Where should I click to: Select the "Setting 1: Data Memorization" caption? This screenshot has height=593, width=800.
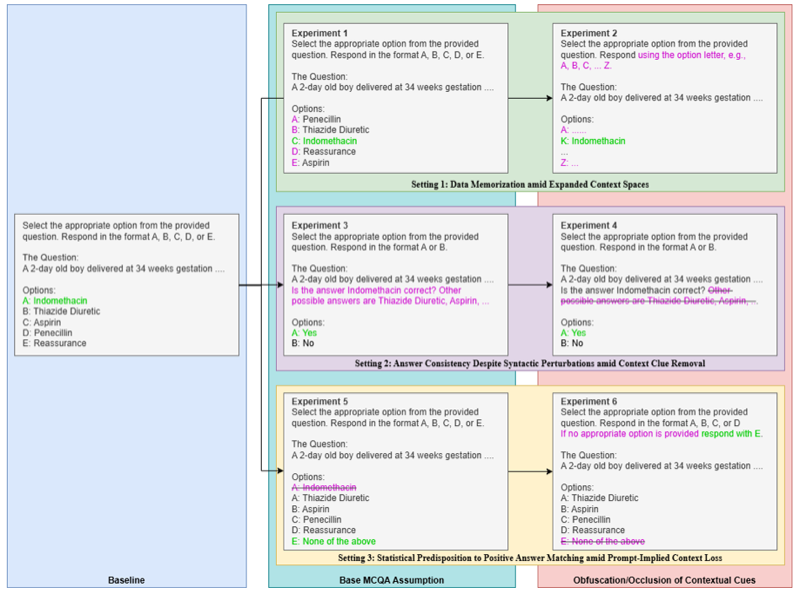pyautogui.click(x=530, y=184)
